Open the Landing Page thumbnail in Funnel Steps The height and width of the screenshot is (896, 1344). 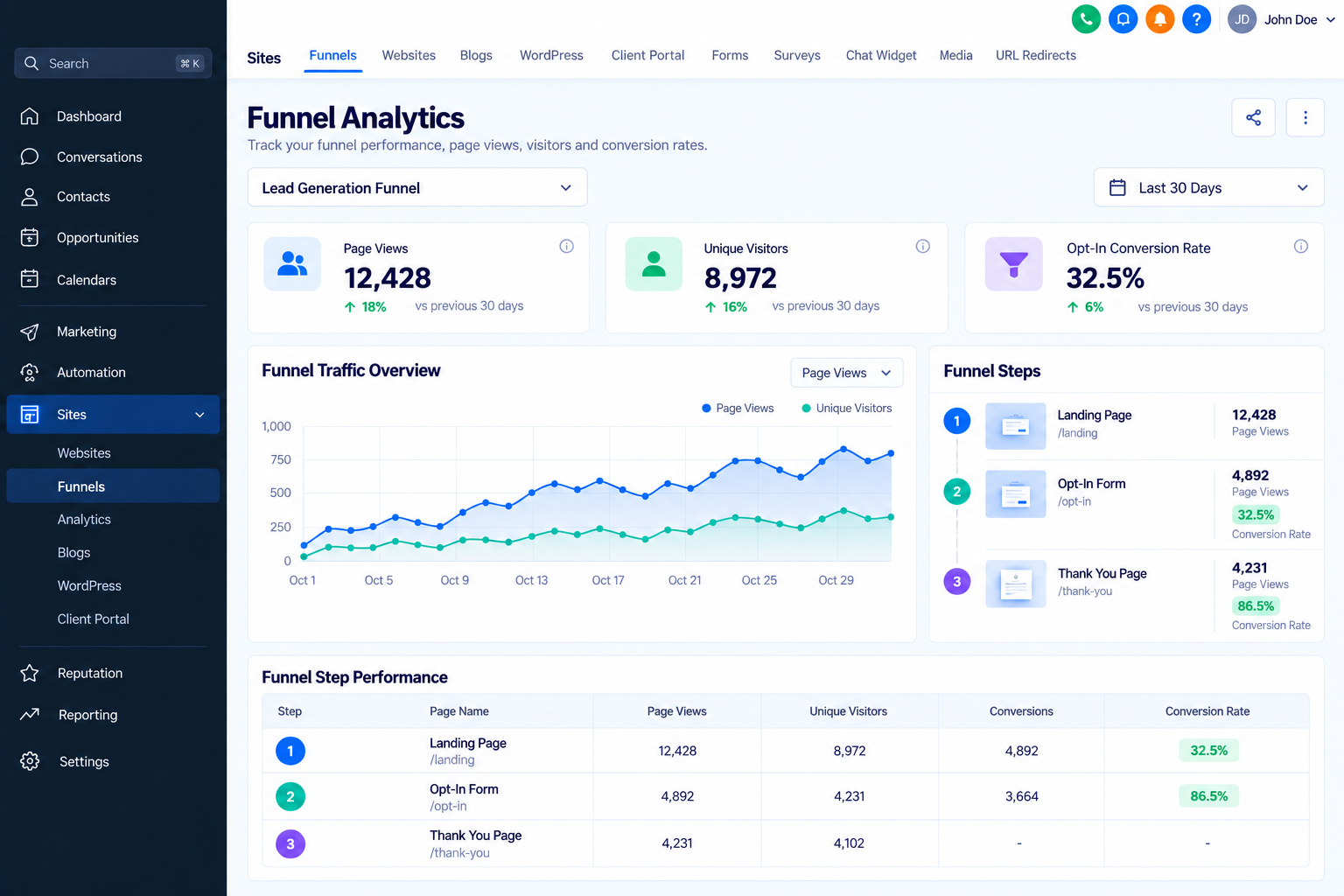coord(1015,426)
